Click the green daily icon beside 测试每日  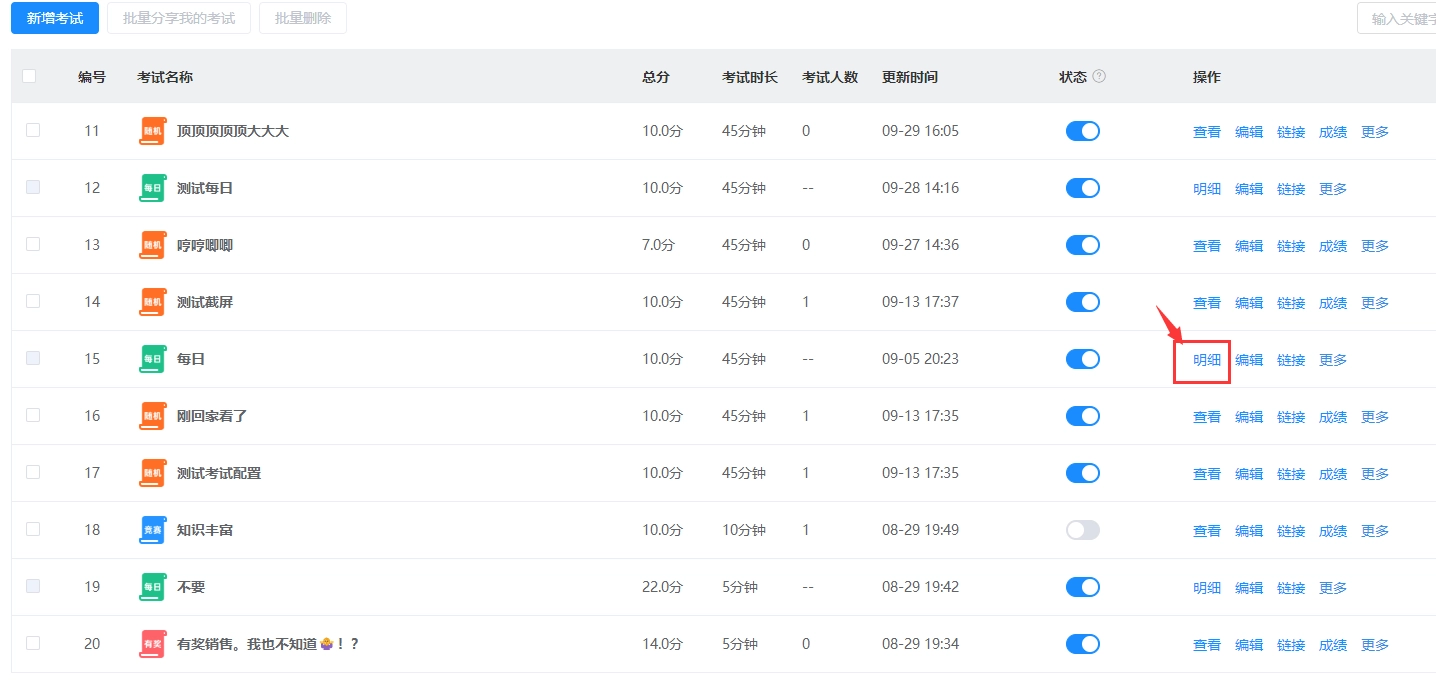click(x=152, y=188)
